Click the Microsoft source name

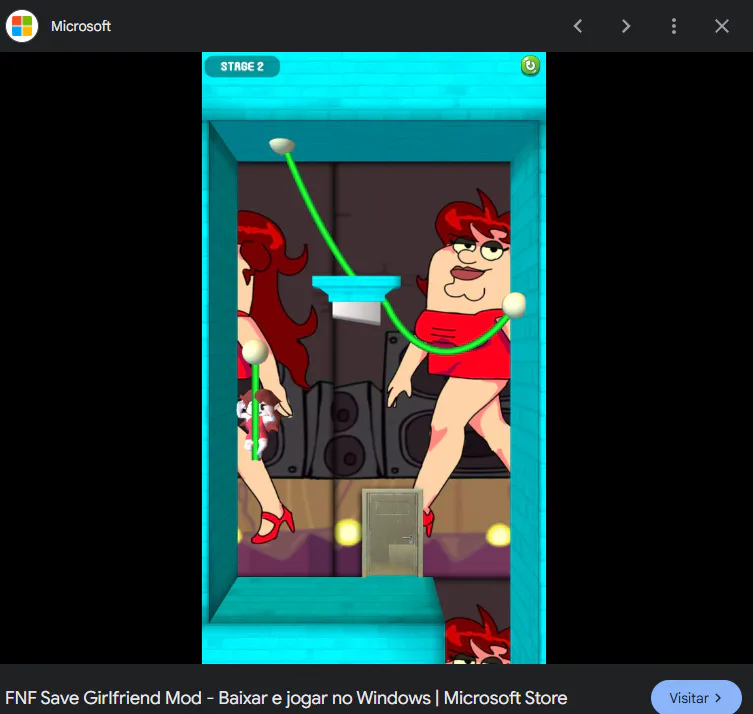pyautogui.click(x=81, y=26)
